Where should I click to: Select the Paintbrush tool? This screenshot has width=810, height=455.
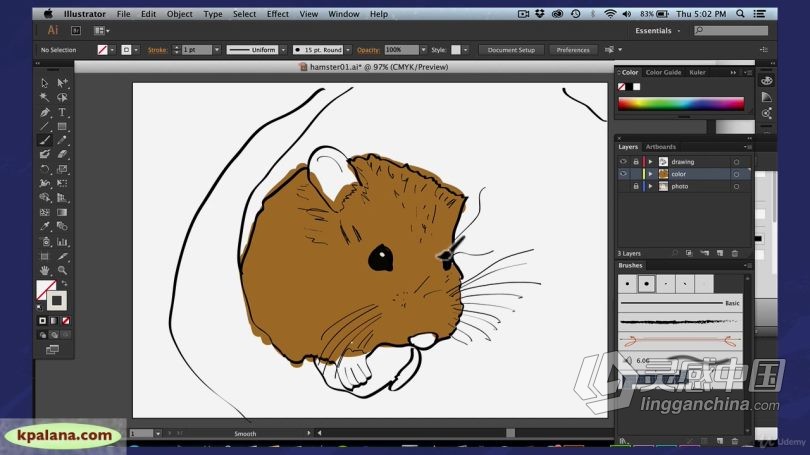pos(44,140)
